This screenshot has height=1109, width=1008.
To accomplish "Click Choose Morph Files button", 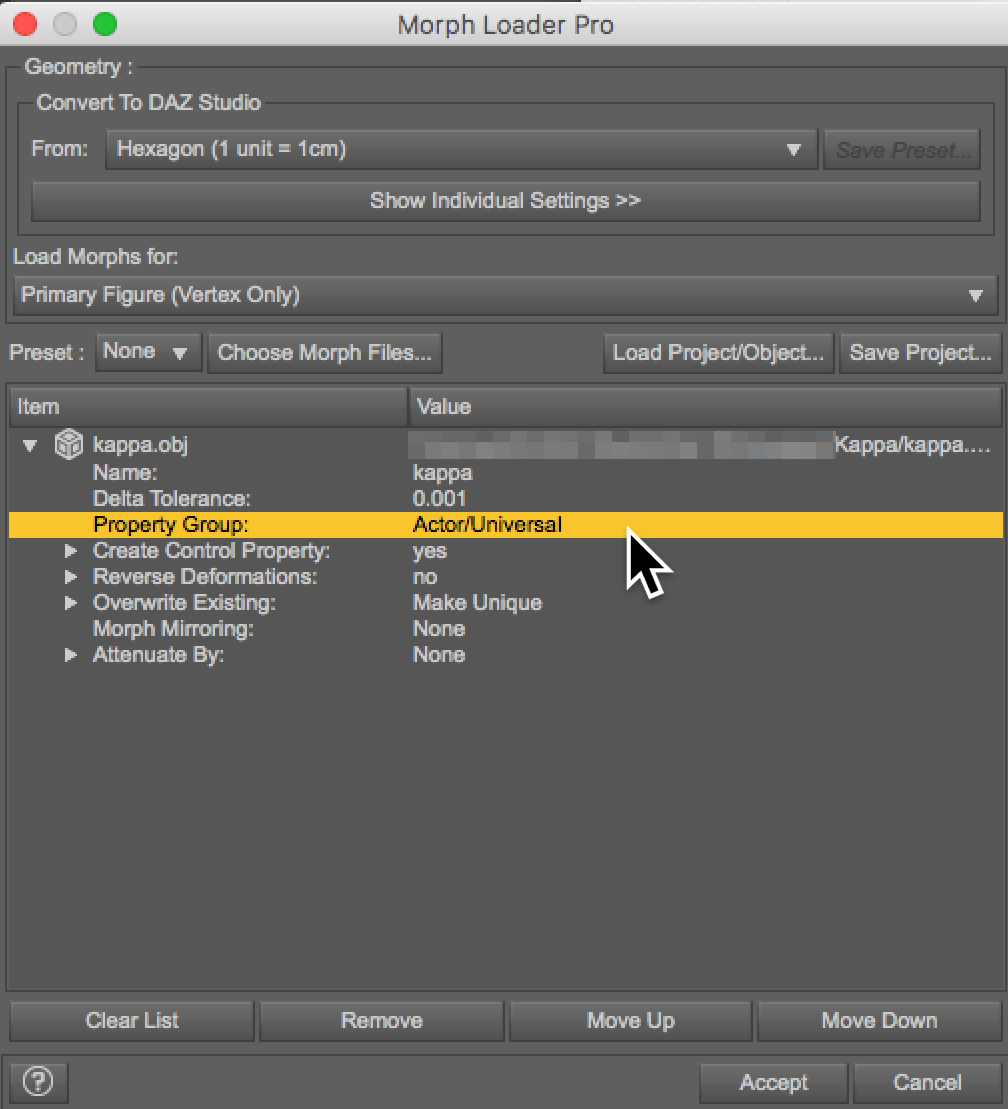I will pyautogui.click(x=324, y=352).
